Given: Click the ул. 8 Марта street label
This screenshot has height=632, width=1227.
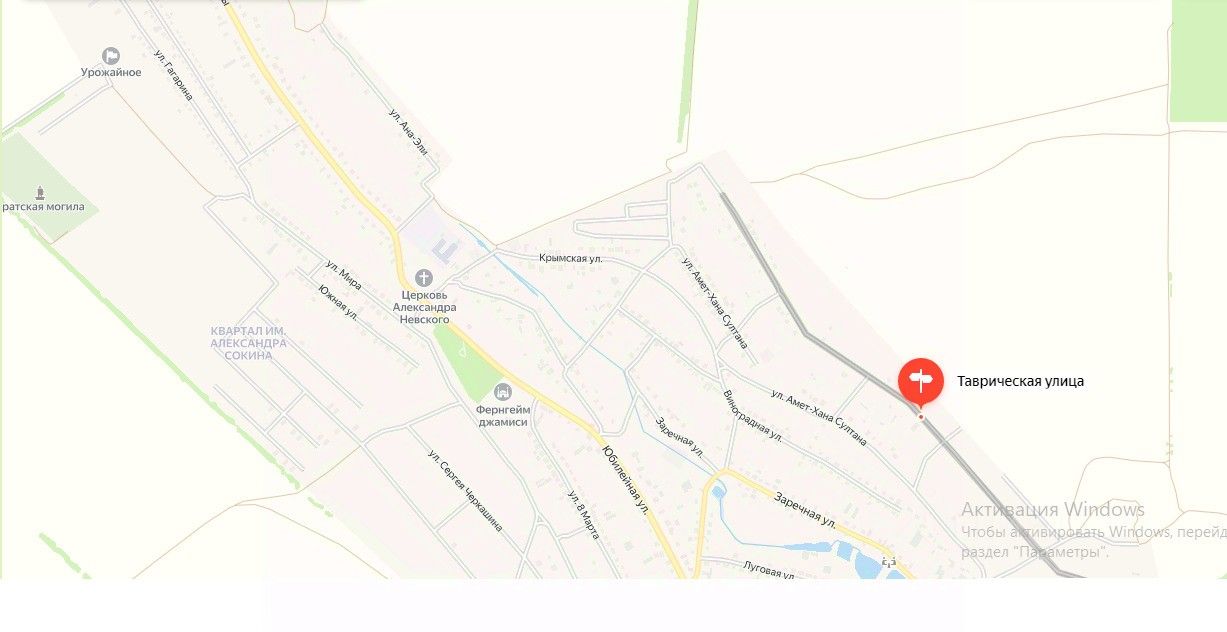Looking at the screenshot, I should click(x=583, y=516).
